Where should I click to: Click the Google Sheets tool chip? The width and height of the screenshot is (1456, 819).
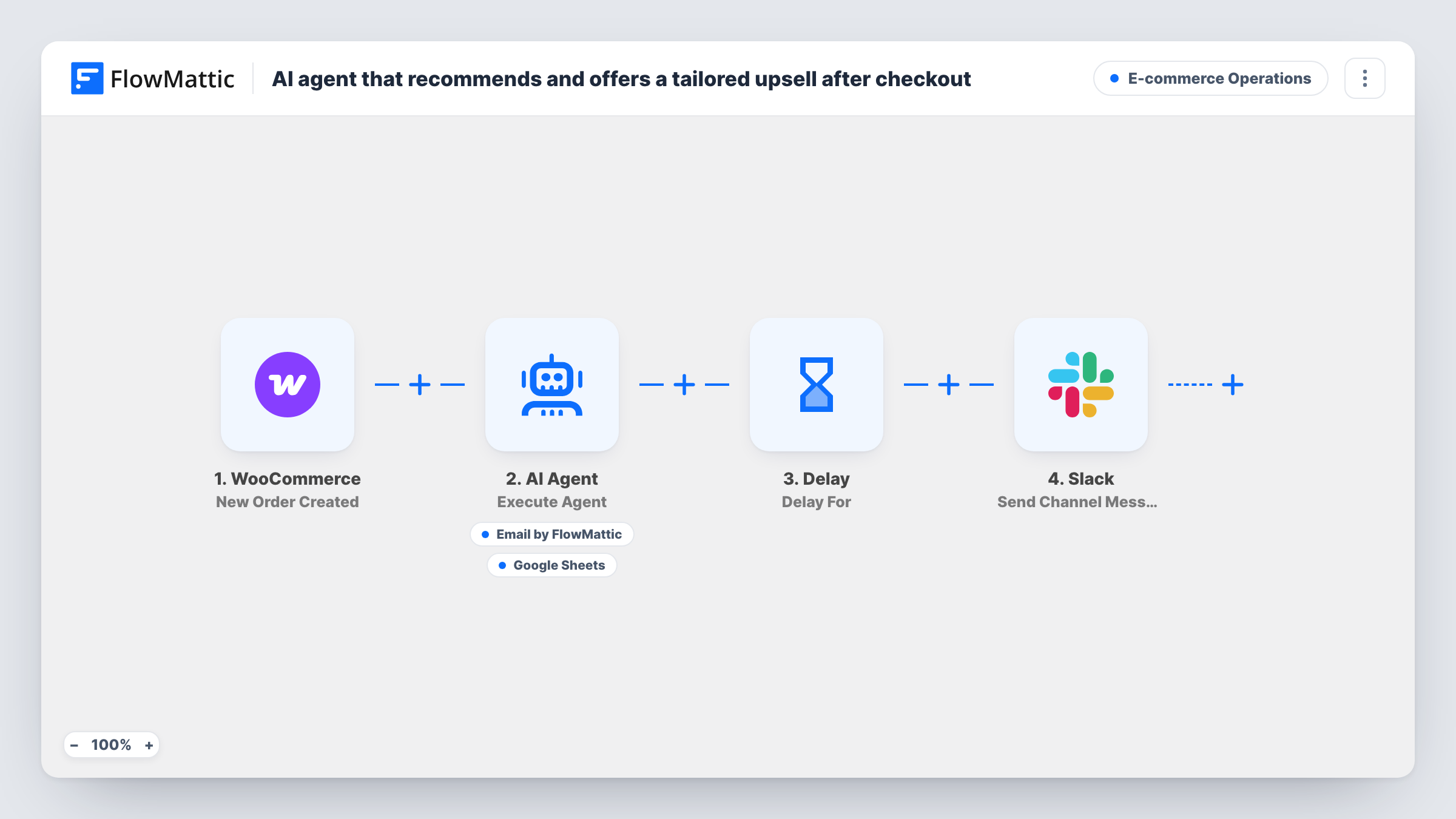(552, 565)
